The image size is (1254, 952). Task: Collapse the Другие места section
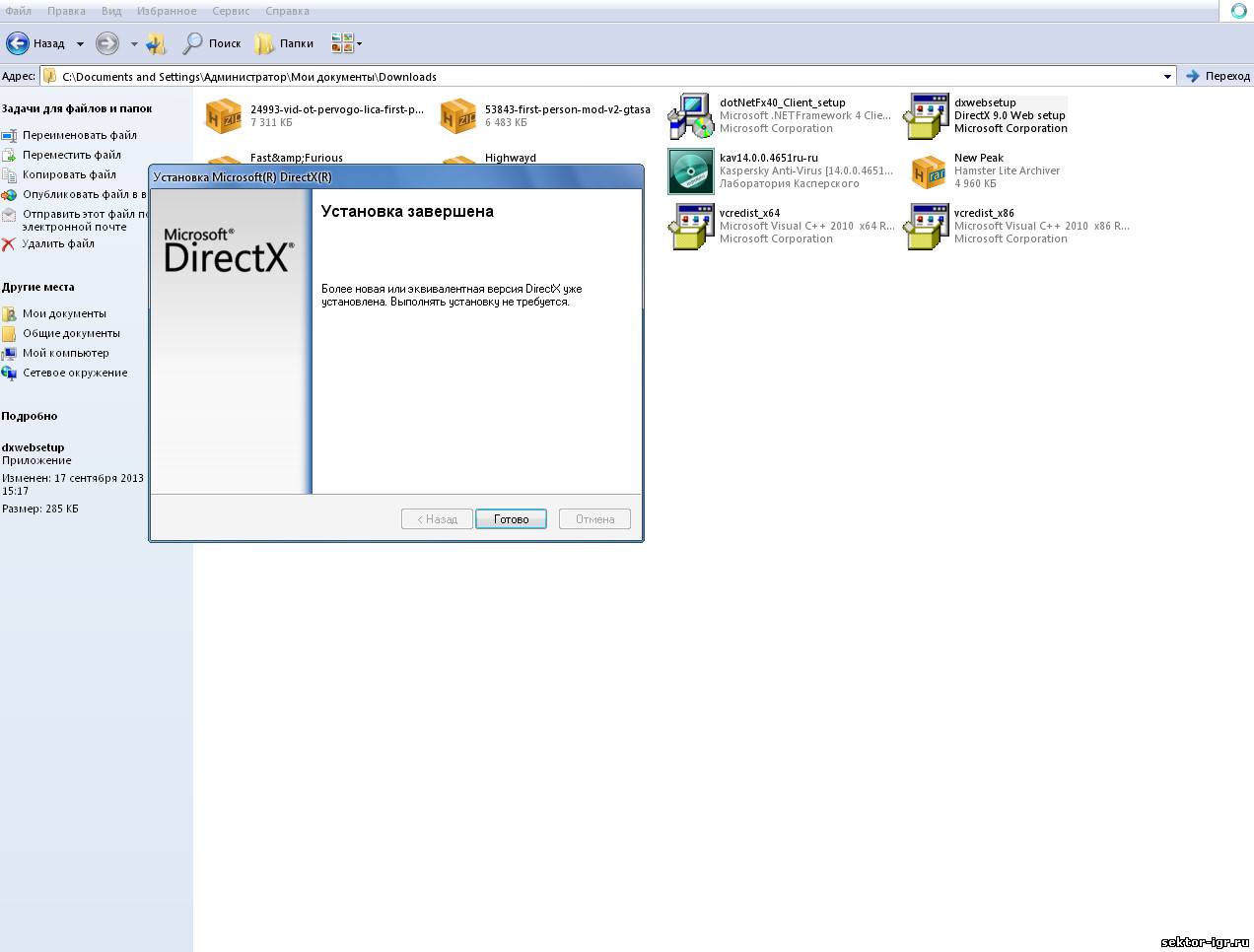tap(37, 287)
